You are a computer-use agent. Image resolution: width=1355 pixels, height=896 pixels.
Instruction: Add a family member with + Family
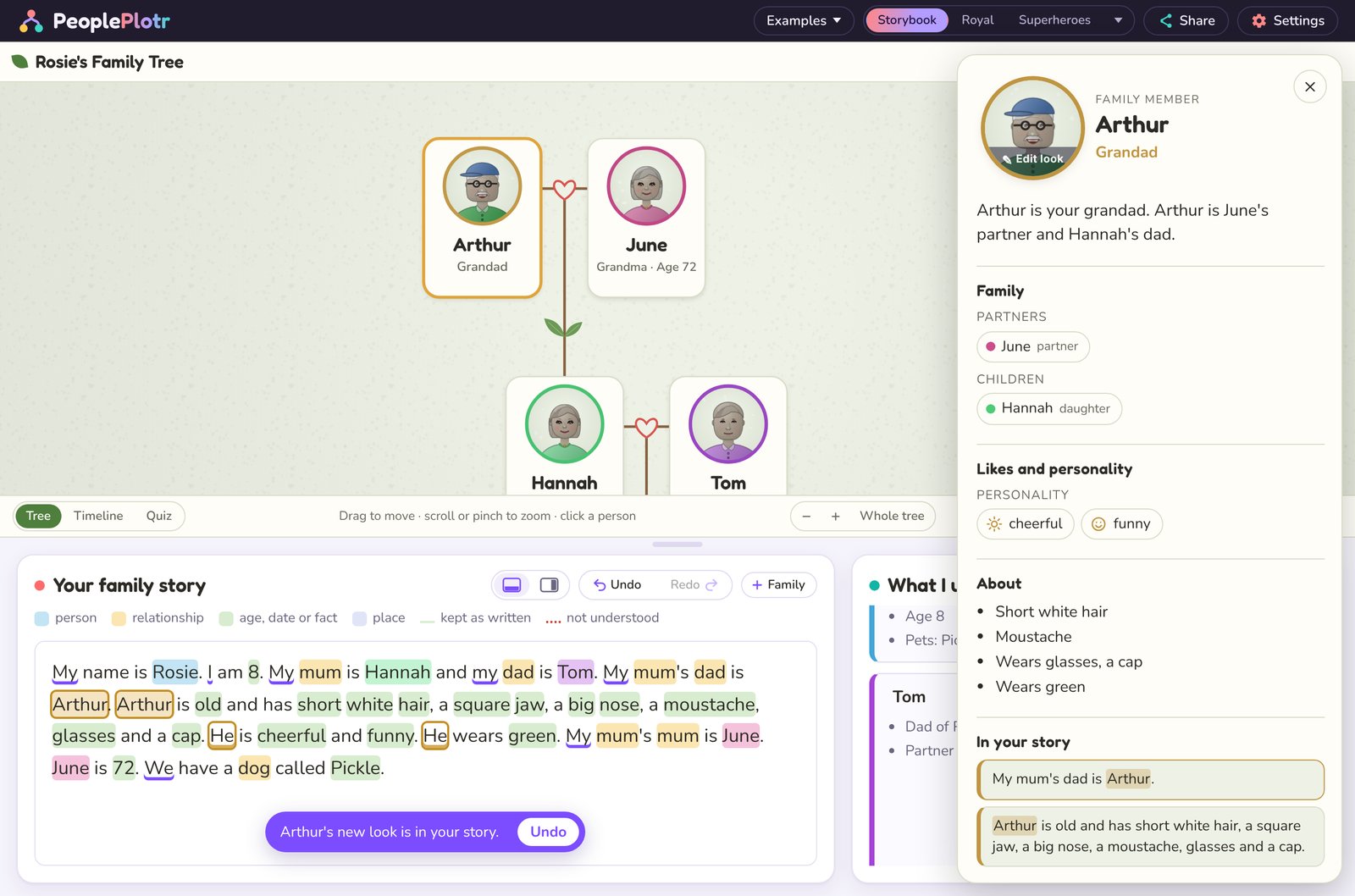778,585
